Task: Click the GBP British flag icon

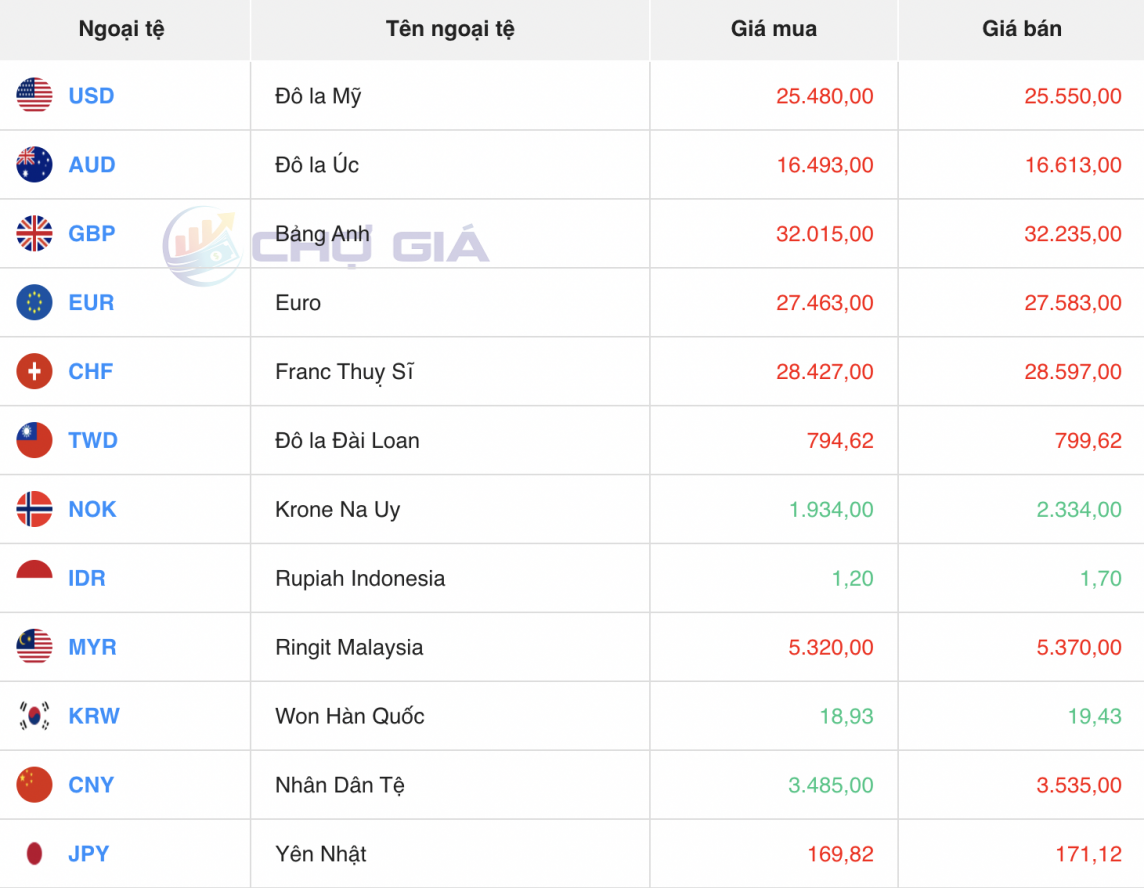Action: pyautogui.click(x=33, y=234)
